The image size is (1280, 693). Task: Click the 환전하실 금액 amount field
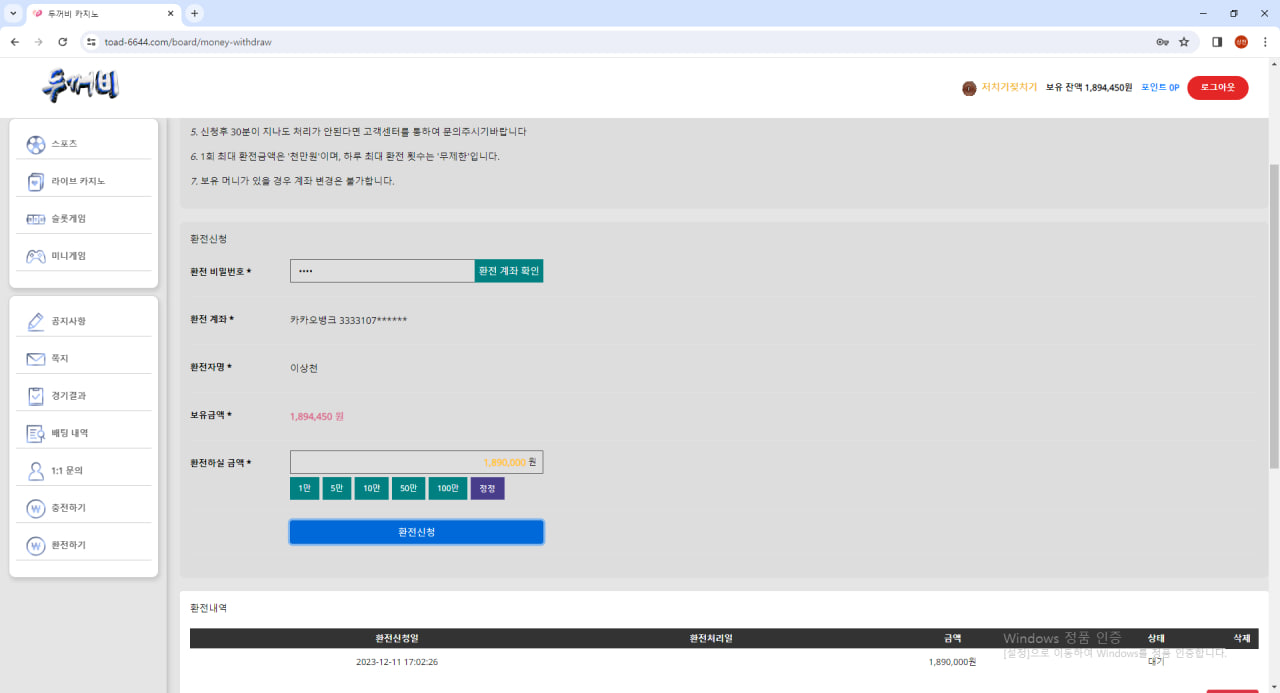[x=410, y=462]
